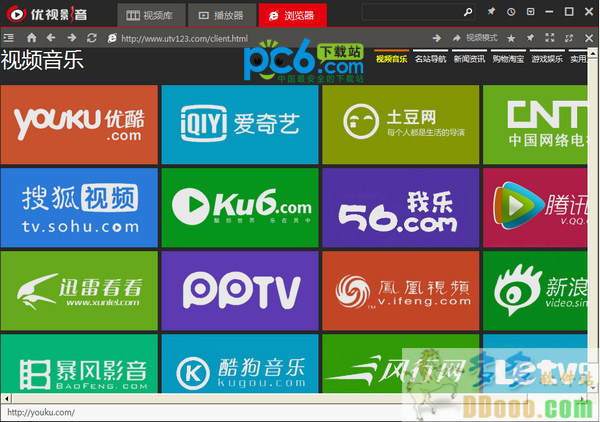The image size is (600, 422).
Task: Navigate back with the left arrow
Action: point(51,38)
